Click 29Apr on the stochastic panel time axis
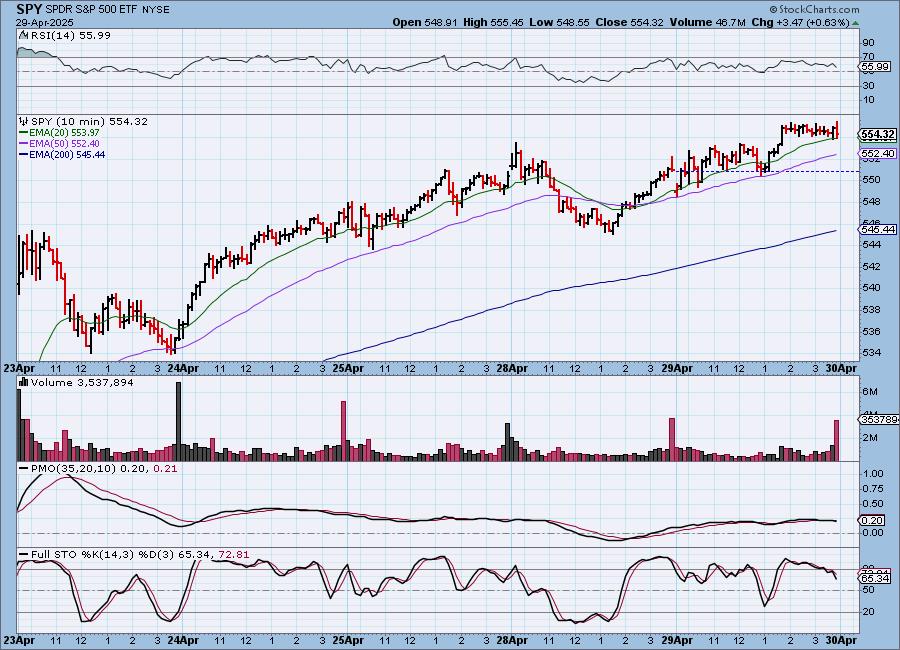Screen dimensions: 900x650 coord(677,640)
